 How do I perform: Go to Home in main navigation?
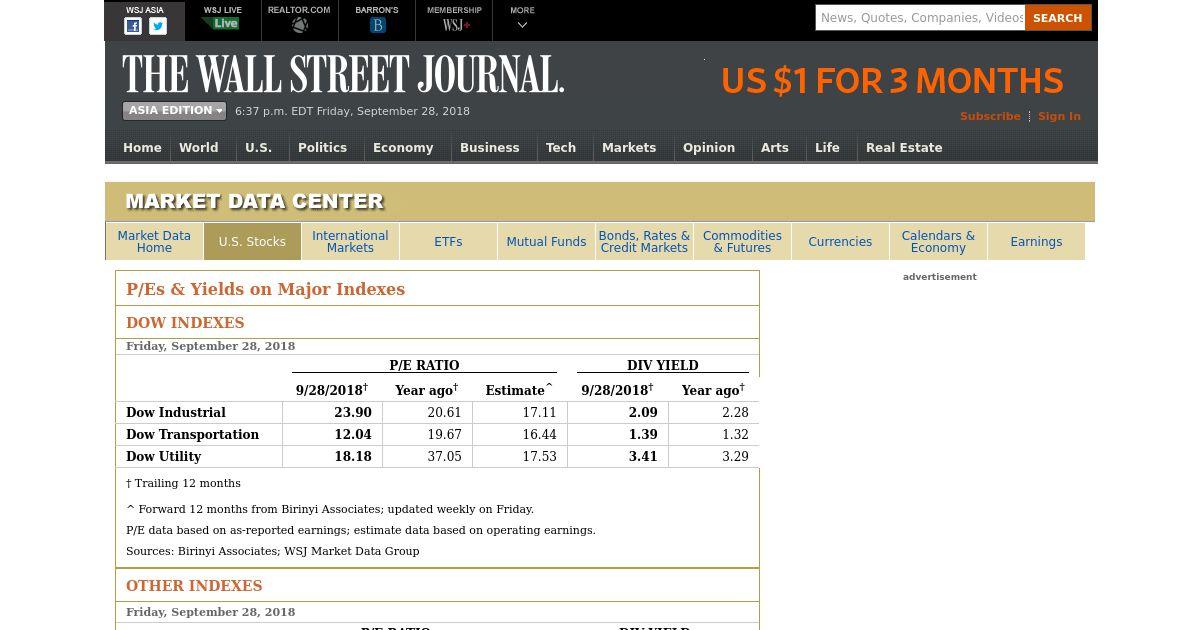click(142, 147)
